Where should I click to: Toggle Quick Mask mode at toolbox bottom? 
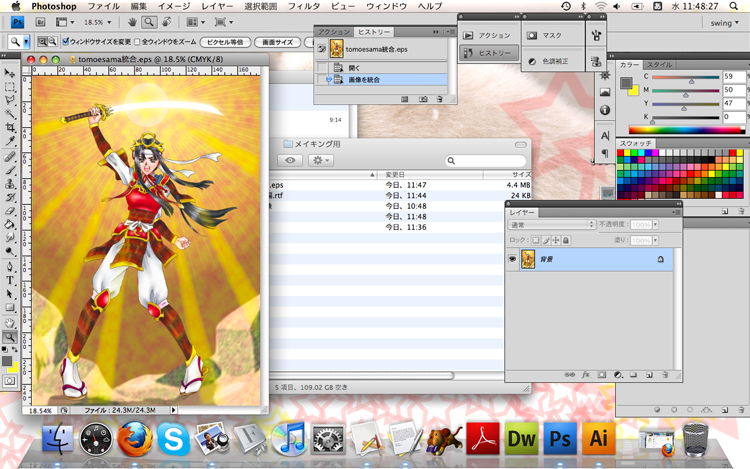click(x=9, y=381)
